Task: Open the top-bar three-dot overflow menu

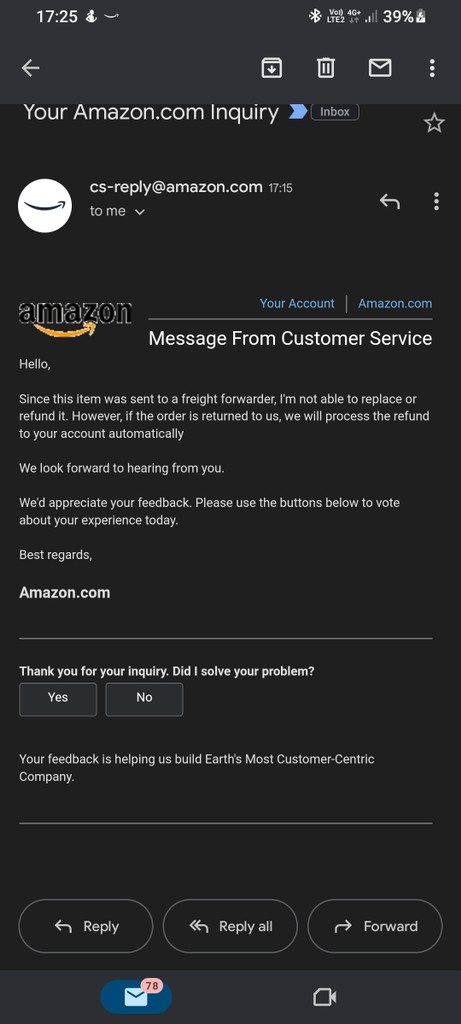Action: 432,68
